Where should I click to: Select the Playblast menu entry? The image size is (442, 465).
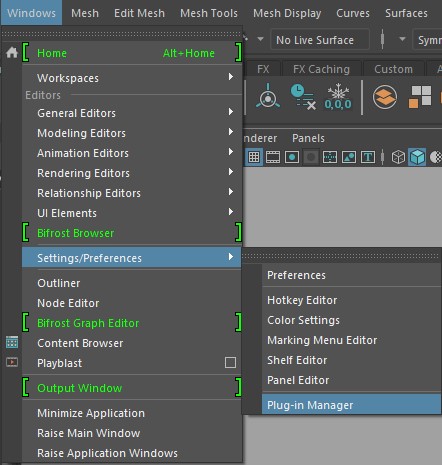[x=122, y=363]
